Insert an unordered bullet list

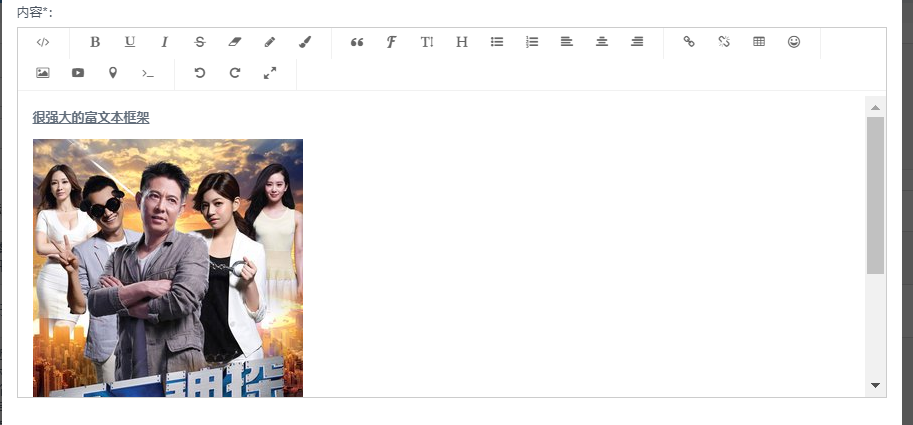click(497, 42)
